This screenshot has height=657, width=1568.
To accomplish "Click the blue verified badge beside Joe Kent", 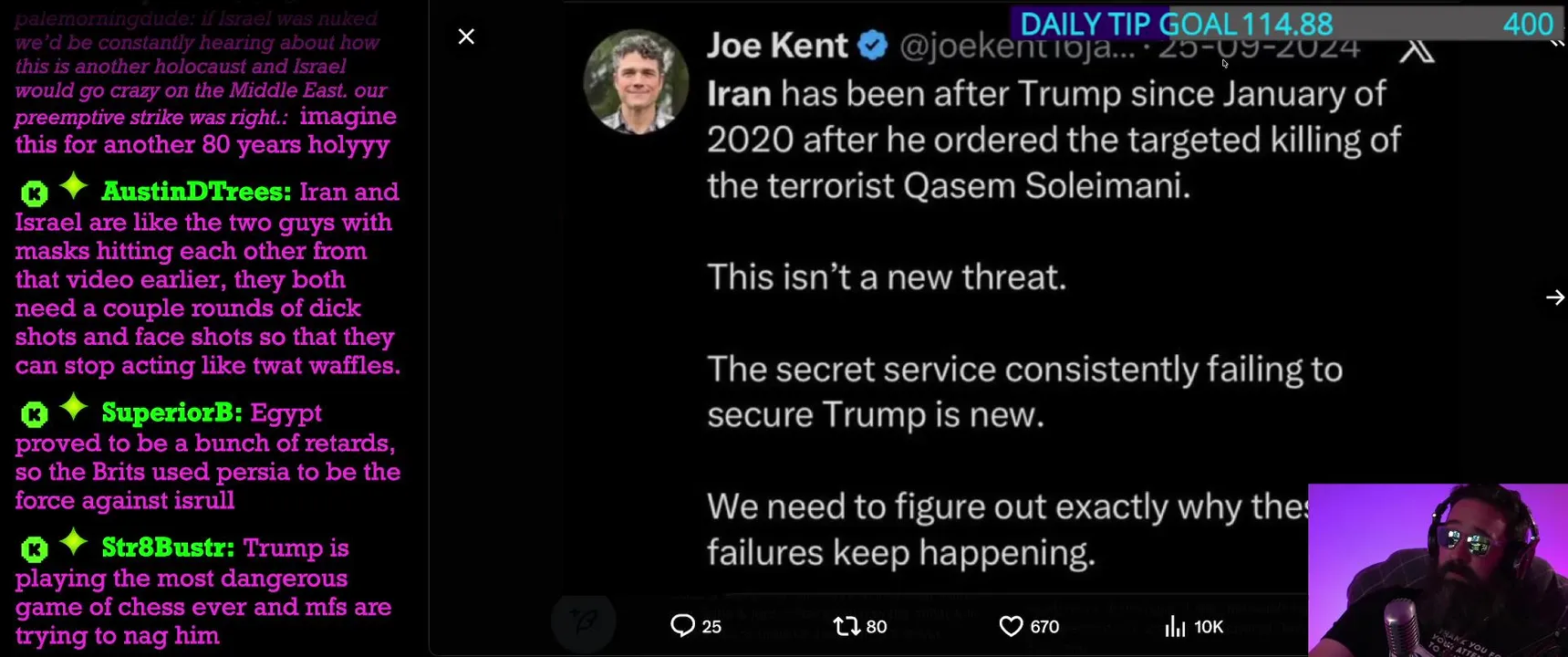I will point(873,45).
